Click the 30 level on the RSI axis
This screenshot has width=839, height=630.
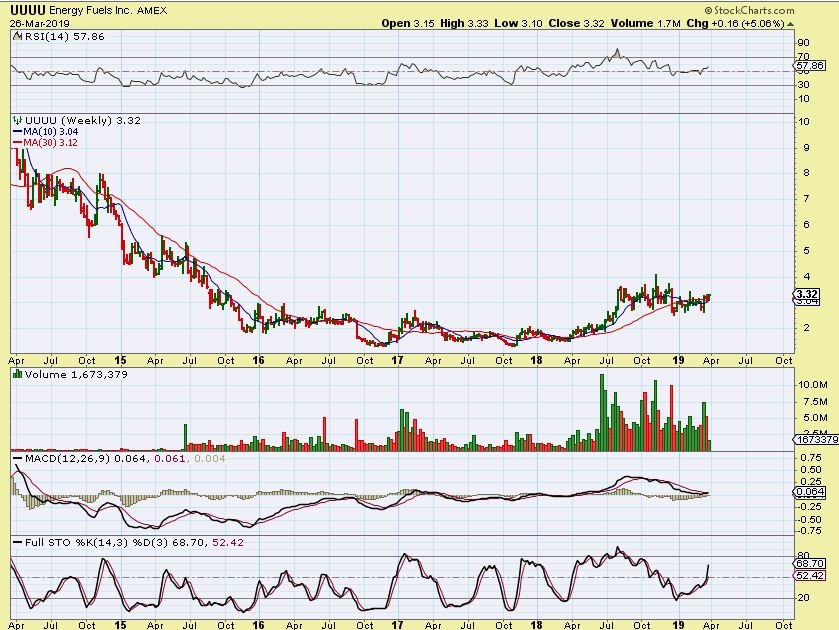click(803, 85)
